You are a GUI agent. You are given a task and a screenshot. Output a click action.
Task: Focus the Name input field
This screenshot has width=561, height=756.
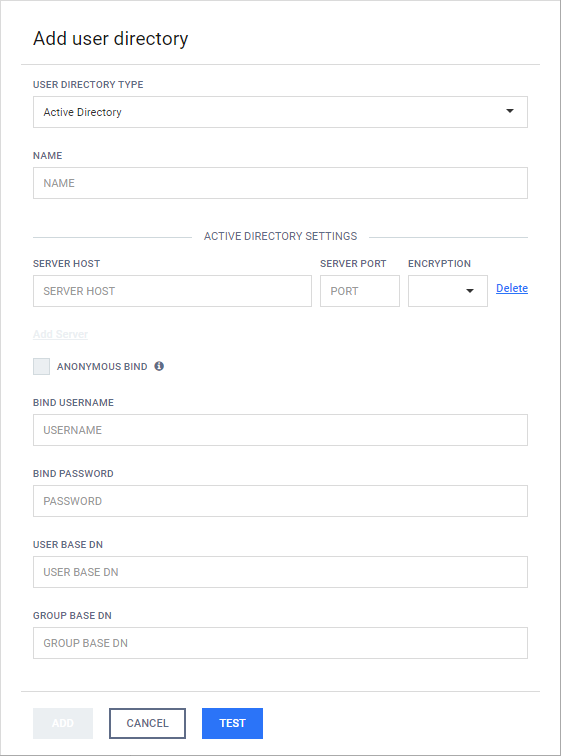click(x=280, y=183)
